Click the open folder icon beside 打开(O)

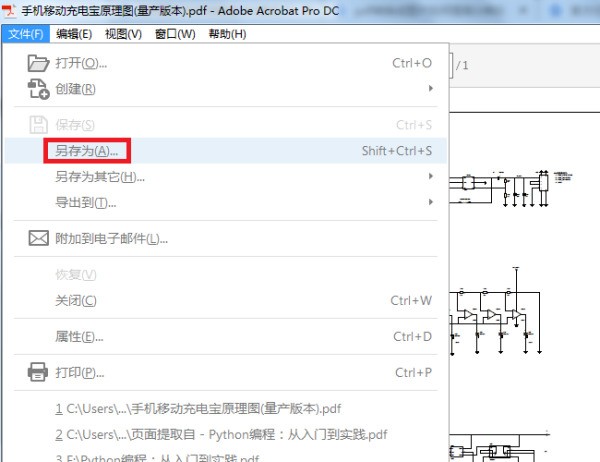coord(38,63)
